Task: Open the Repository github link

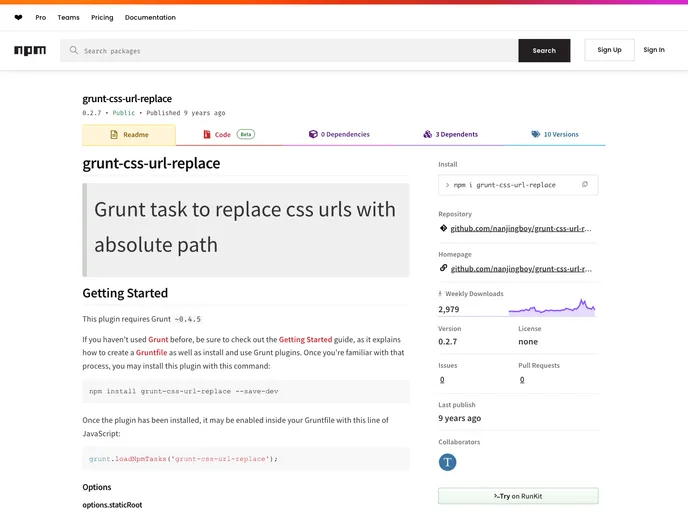Action: click(x=521, y=229)
